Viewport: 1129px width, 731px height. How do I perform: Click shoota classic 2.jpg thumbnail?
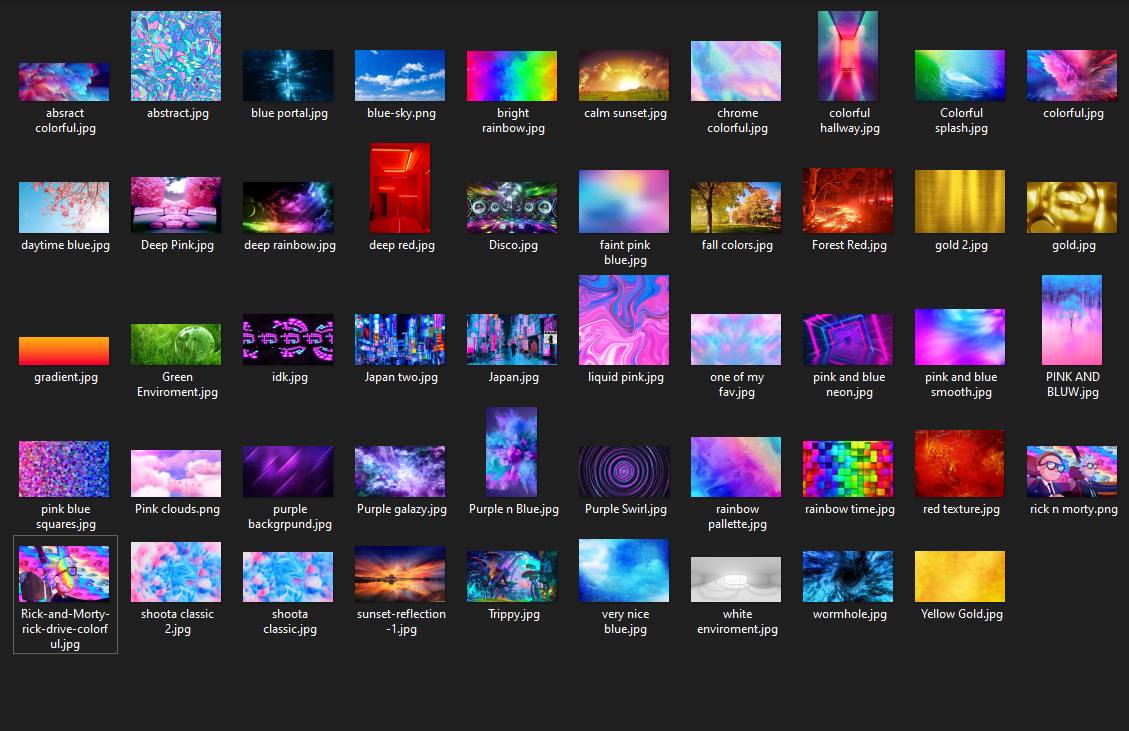click(176, 572)
